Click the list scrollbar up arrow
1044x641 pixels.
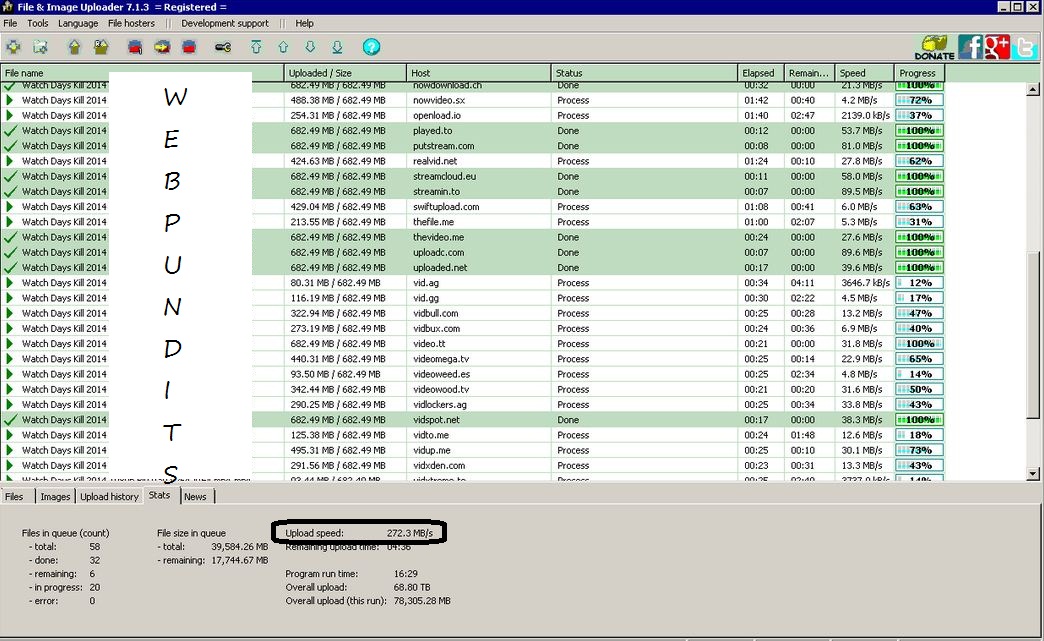click(1033, 89)
